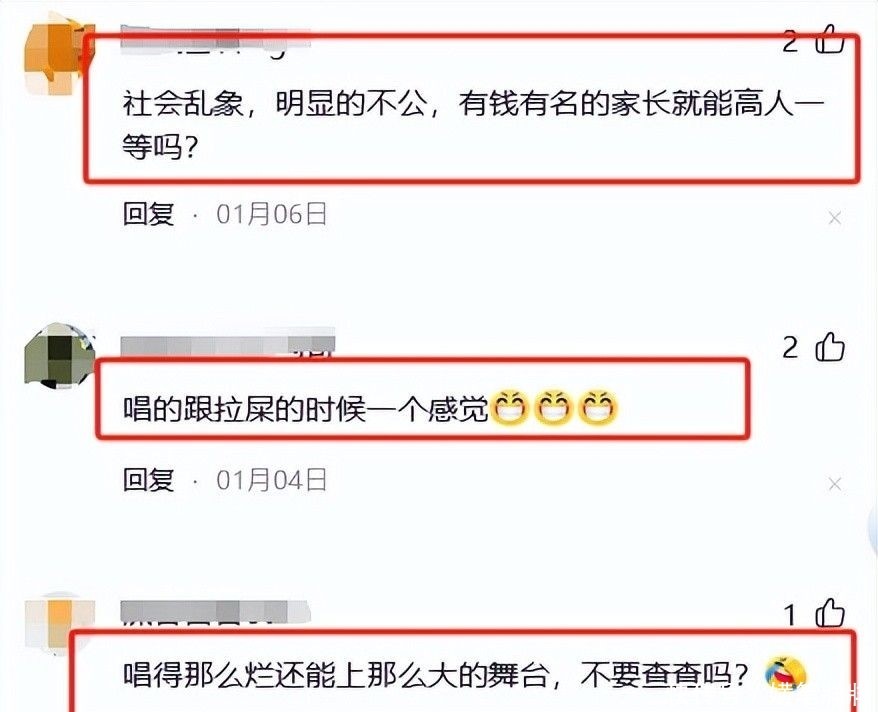
Task: Click the 01月06日 timestamp
Action: click(272, 214)
